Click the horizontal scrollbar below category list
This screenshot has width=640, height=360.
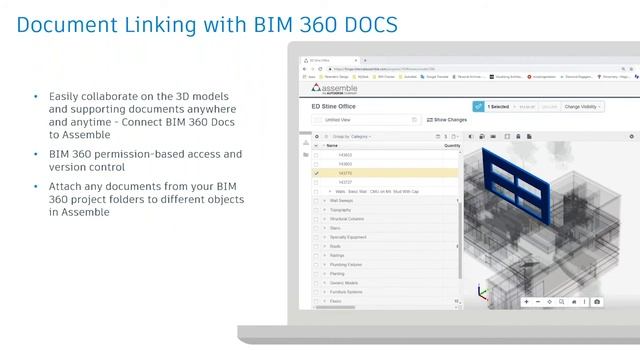coord(335,307)
